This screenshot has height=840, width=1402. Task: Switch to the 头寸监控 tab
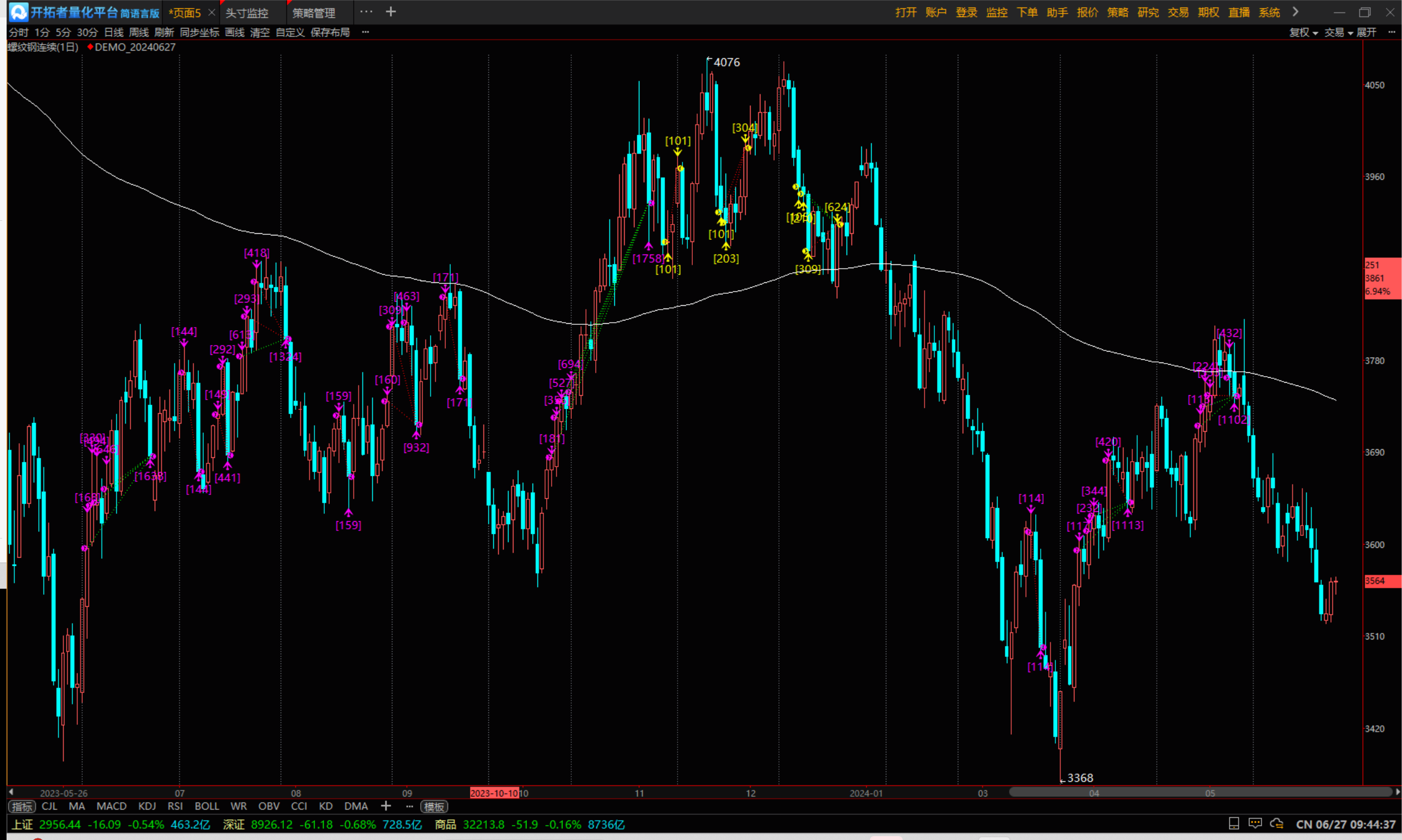click(247, 13)
